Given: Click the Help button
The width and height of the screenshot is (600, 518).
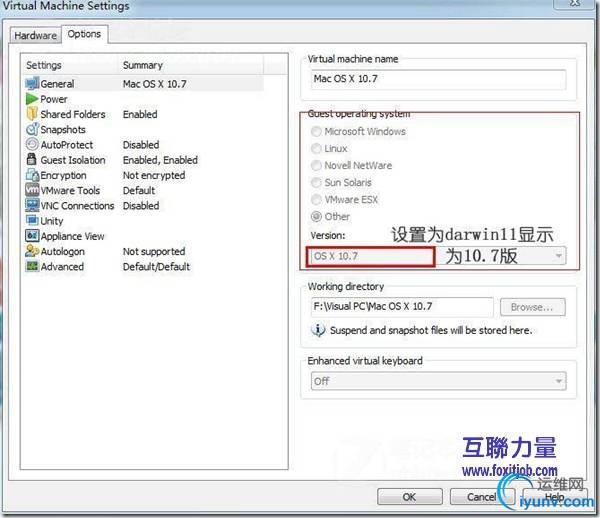Looking at the screenshot, I should [554, 497].
